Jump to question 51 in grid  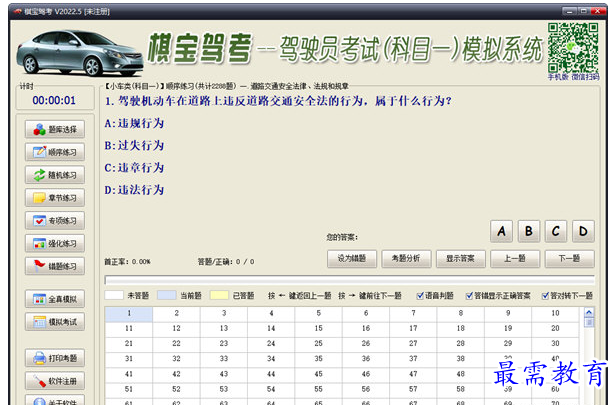click(x=129, y=389)
